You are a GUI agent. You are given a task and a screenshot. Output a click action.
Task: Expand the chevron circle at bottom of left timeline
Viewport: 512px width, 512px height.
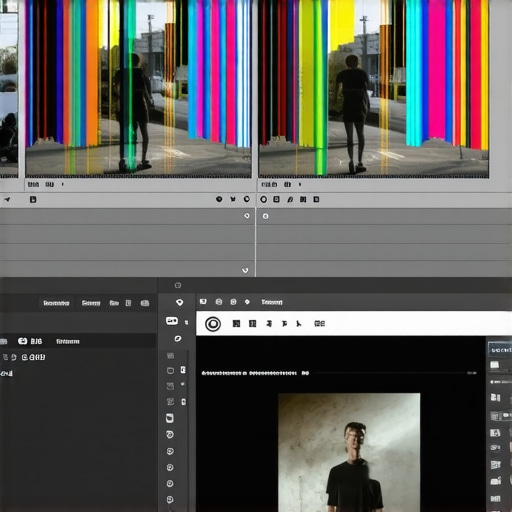coord(245,270)
